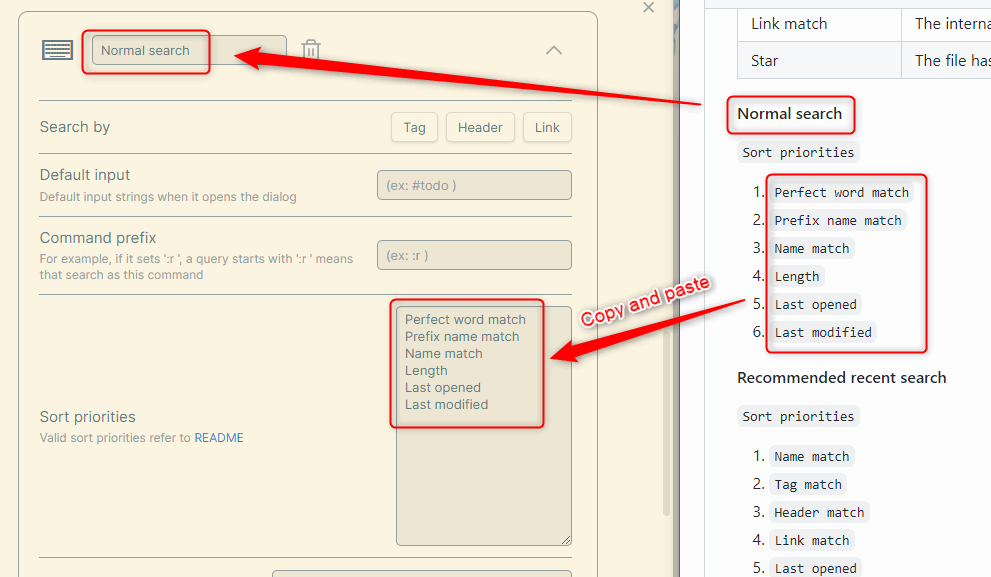Delete the Normal search command with trash icon
Screen dimensions: 991x577
[x=310, y=49]
